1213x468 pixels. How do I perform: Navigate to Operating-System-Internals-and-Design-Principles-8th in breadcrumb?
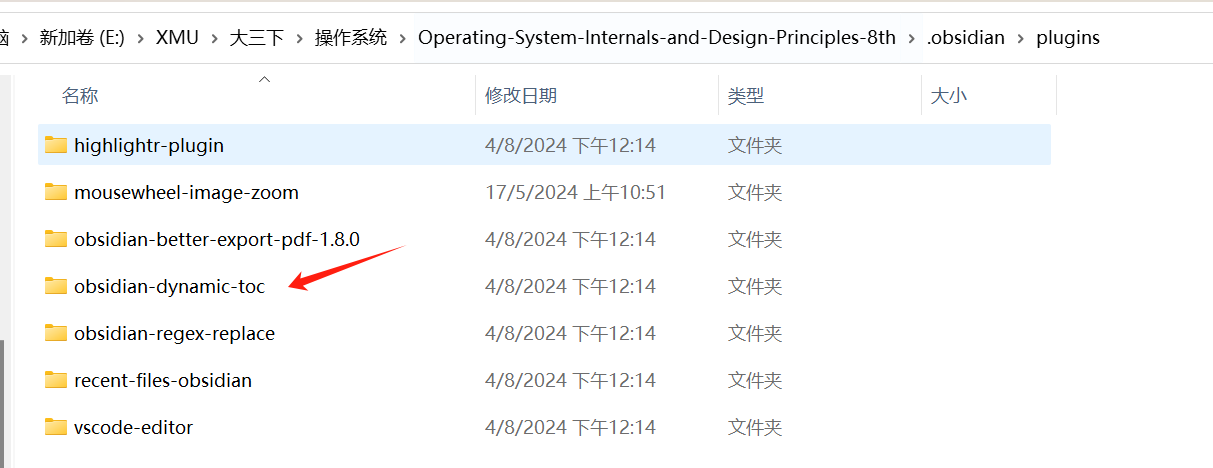(657, 38)
